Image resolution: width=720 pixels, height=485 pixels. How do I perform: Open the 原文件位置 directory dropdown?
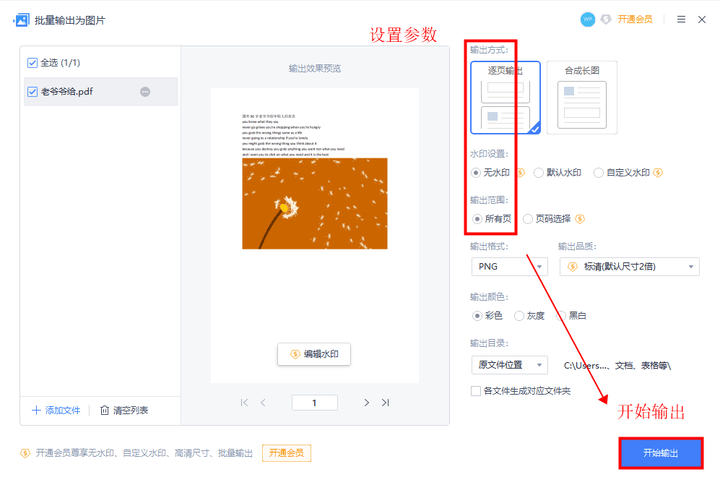pos(509,365)
